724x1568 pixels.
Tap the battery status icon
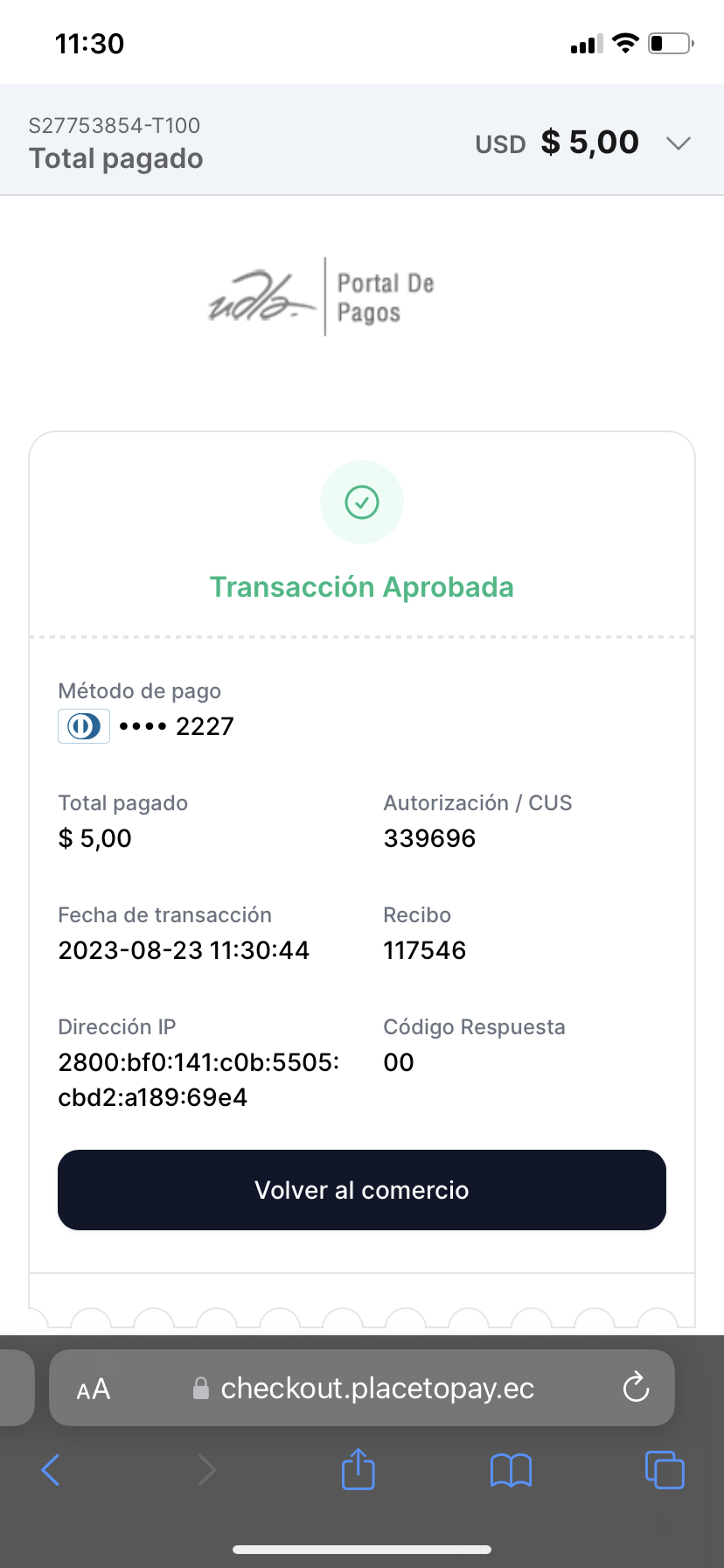click(670, 43)
